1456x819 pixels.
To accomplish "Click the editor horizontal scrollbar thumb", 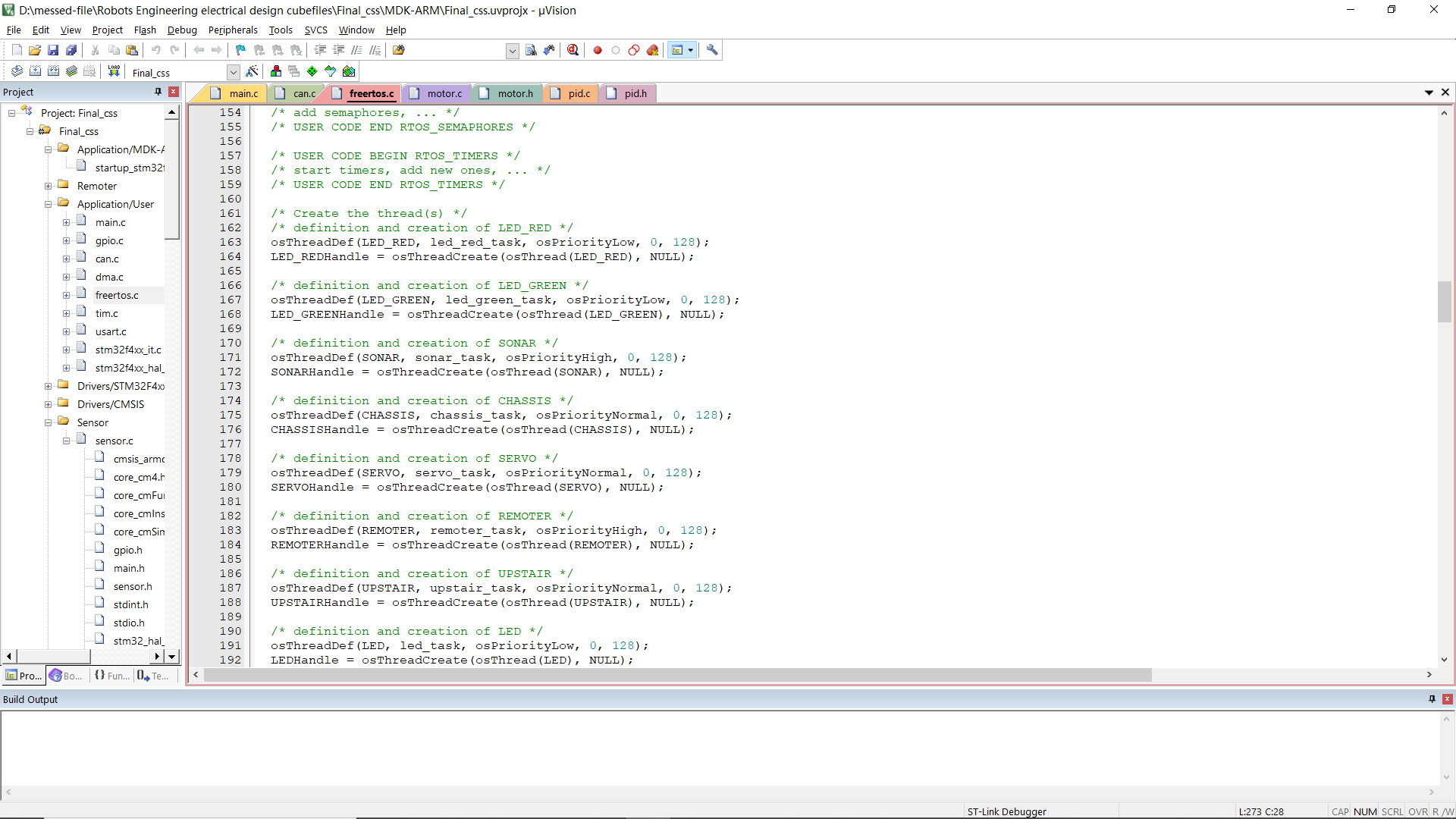I will pos(677,675).
